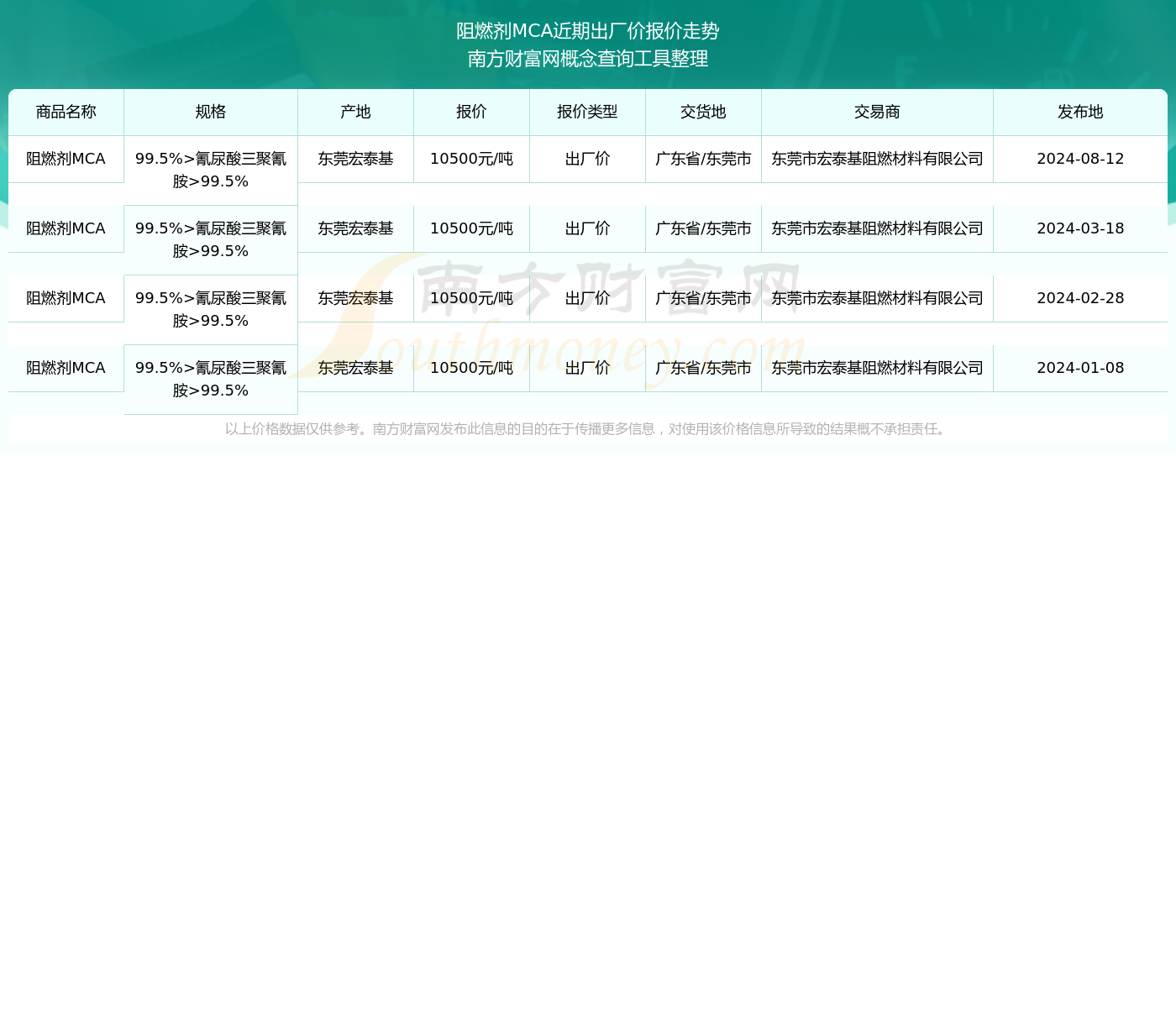This screenshot has width=1176, height=1012.
Task: Click the 10500元/吨 price in 2024-08-12 row
Action: pos(471,159)
